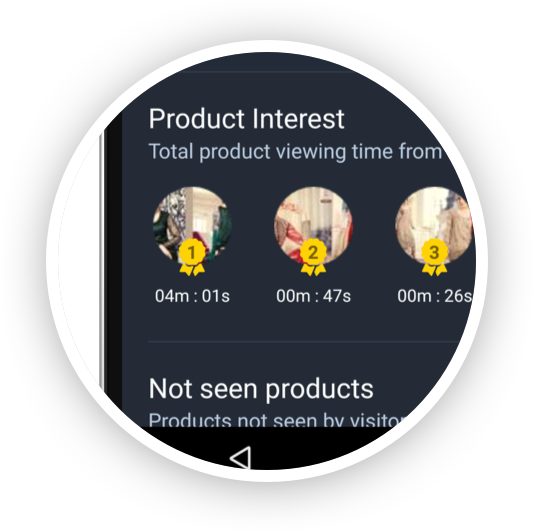Select the rank 3 gold ribbon badge
Image resolution: width=534 pixels, height=530 pixels.
(434, 257)
